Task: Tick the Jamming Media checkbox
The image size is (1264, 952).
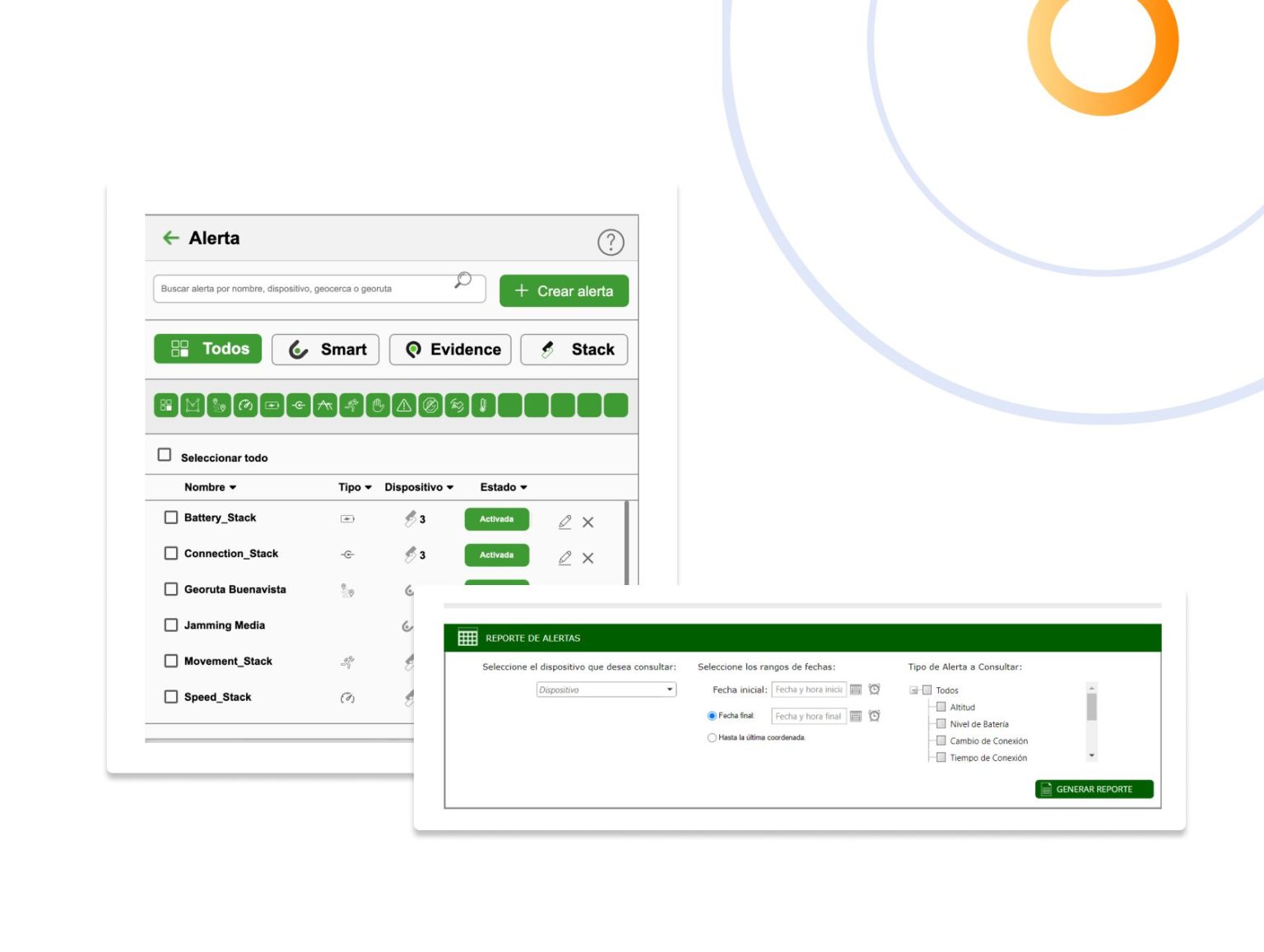Action: point(171,625)
